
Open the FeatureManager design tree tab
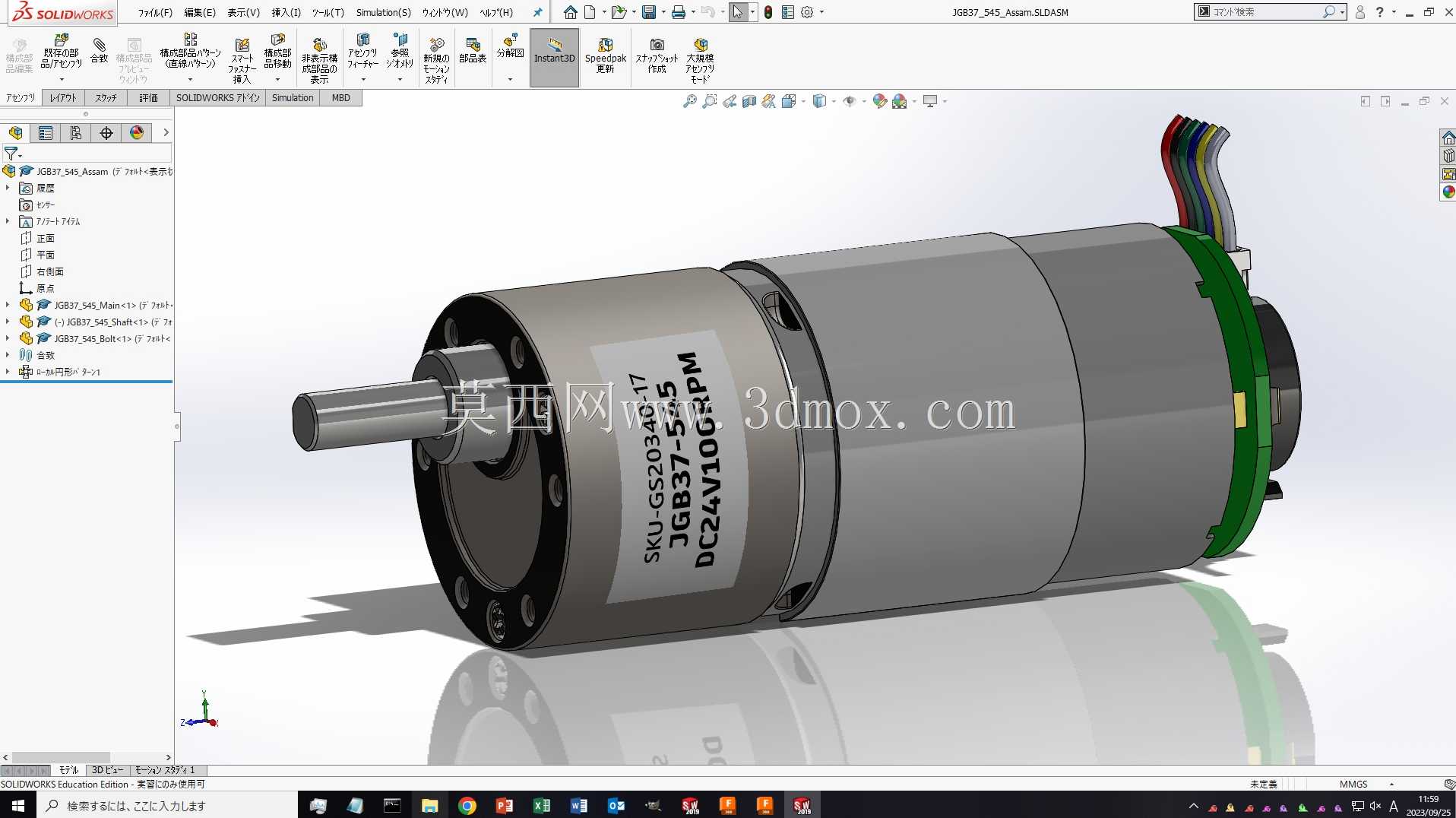15,133
